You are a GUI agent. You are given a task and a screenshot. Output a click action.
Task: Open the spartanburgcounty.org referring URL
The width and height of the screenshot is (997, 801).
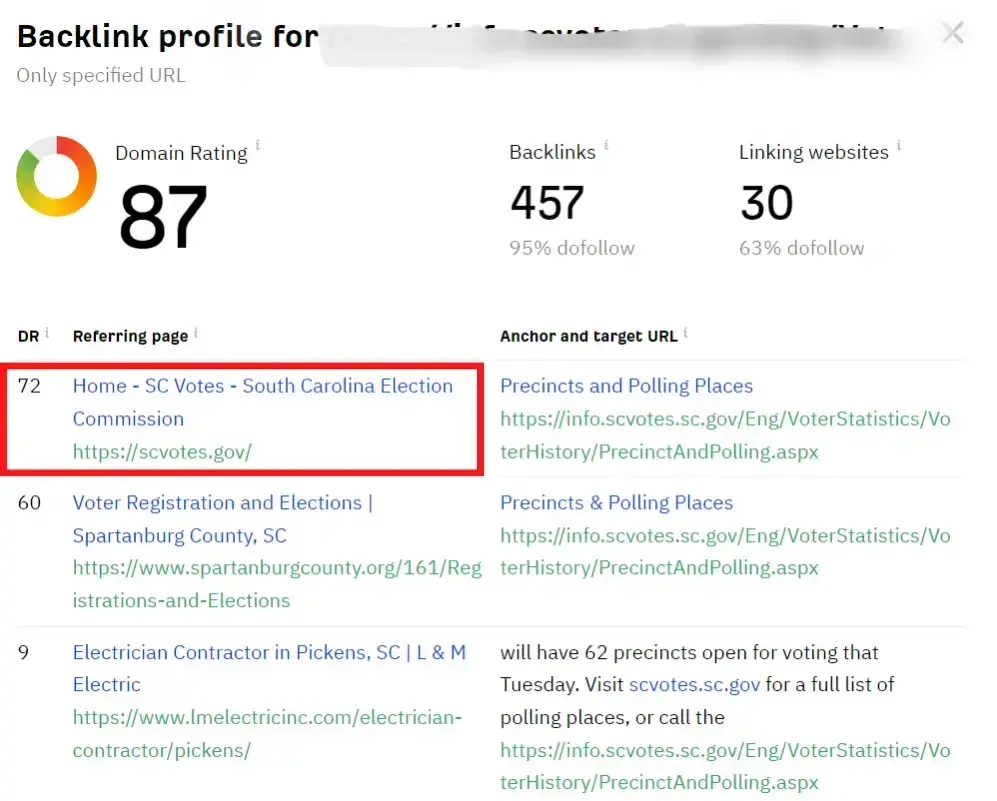(276, 568)
